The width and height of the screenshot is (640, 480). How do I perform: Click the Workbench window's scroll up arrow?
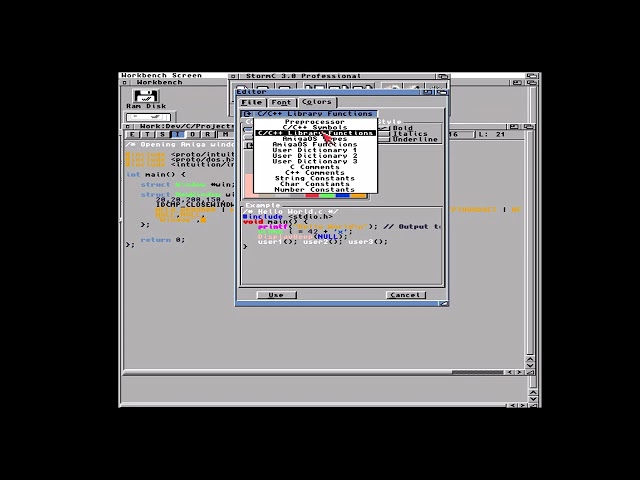(533, 392)
